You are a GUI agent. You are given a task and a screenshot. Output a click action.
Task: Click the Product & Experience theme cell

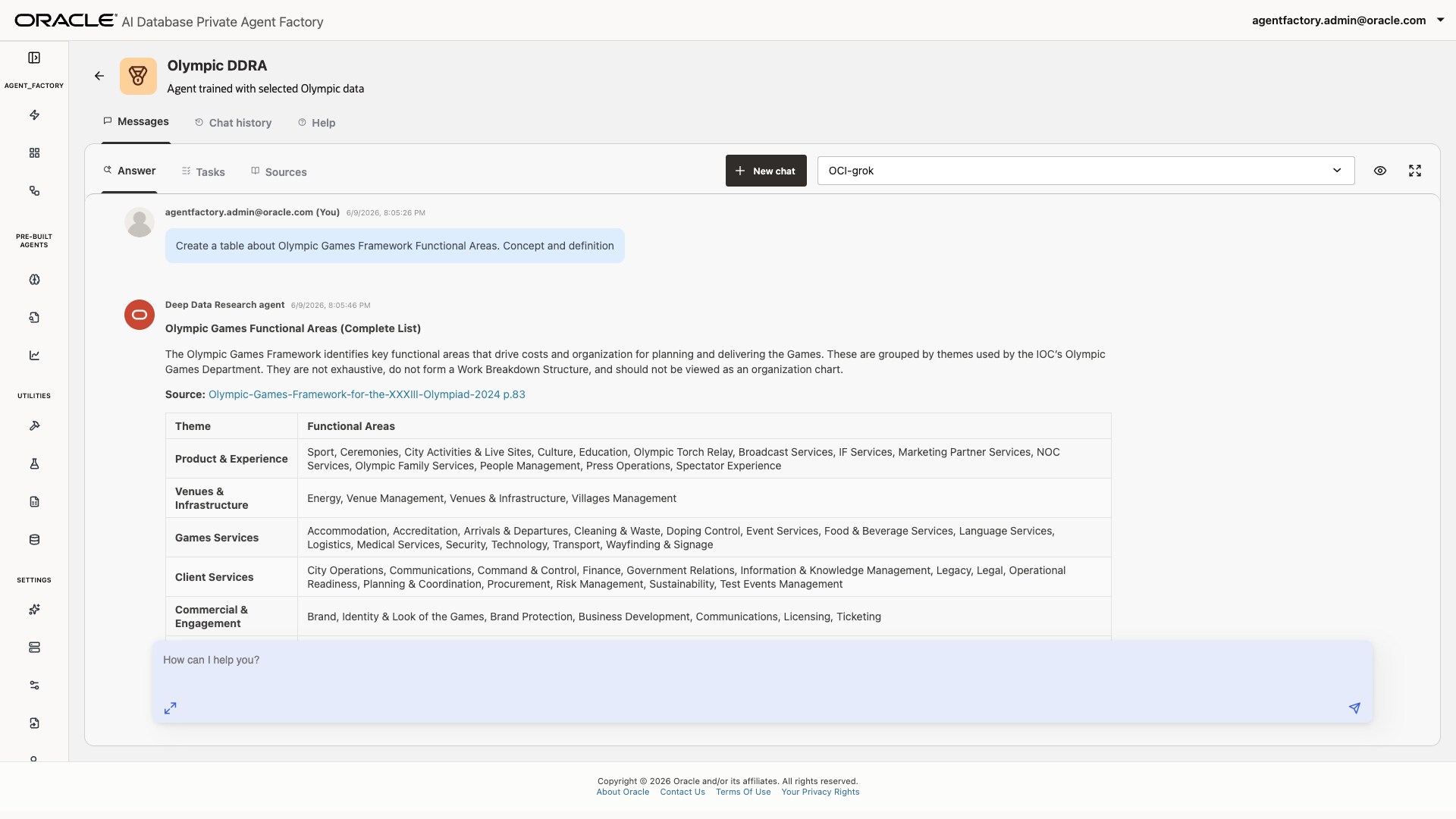pyautogui.click(x=231, y=459)
